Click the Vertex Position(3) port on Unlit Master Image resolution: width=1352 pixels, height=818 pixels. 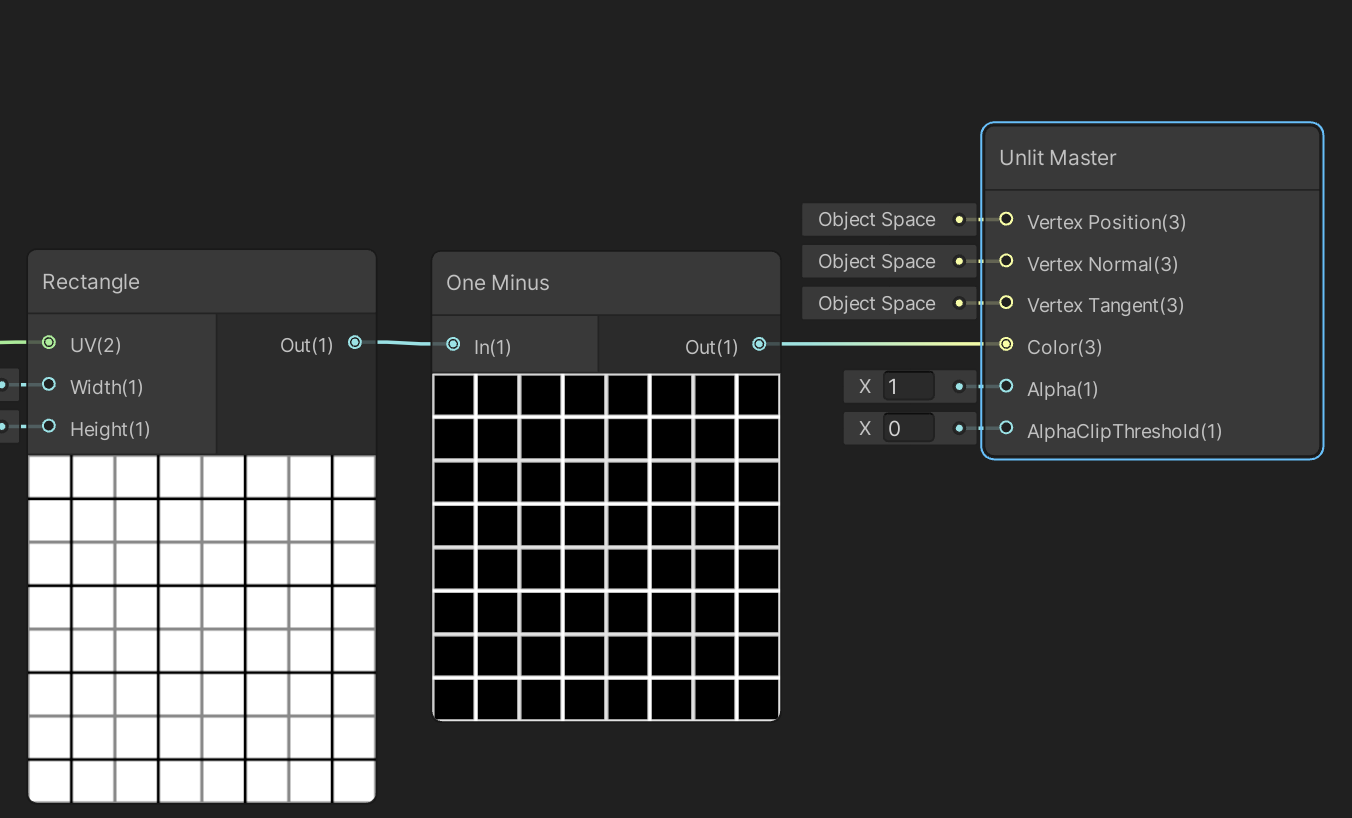(1006, 219)
